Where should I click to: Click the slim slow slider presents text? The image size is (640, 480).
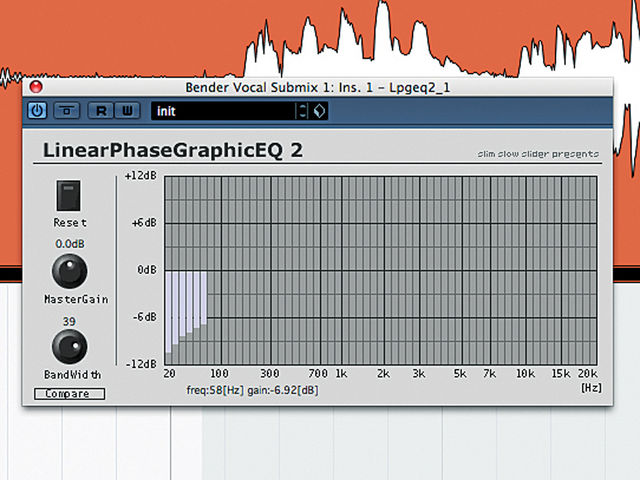(x=538, y=154)
